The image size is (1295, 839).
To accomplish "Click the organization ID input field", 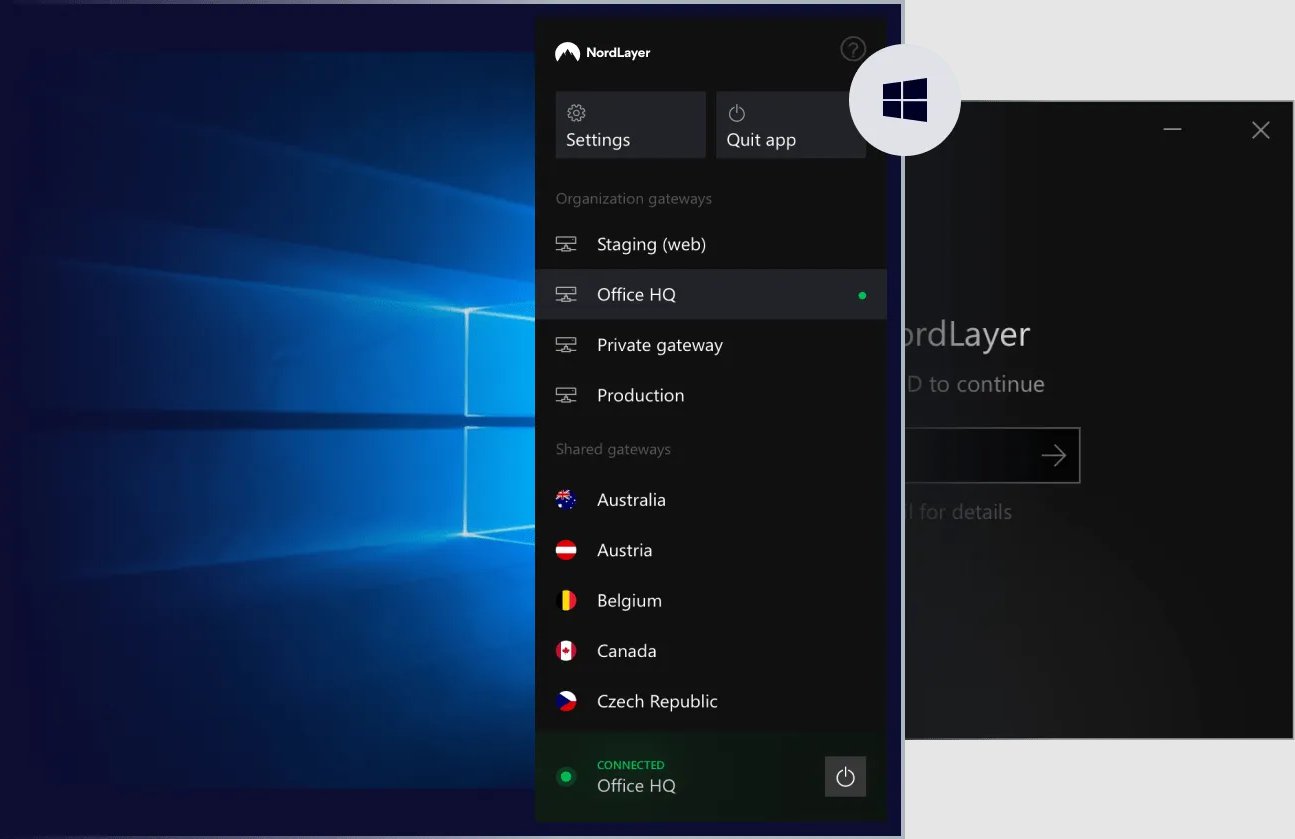I will coord(970,456).
